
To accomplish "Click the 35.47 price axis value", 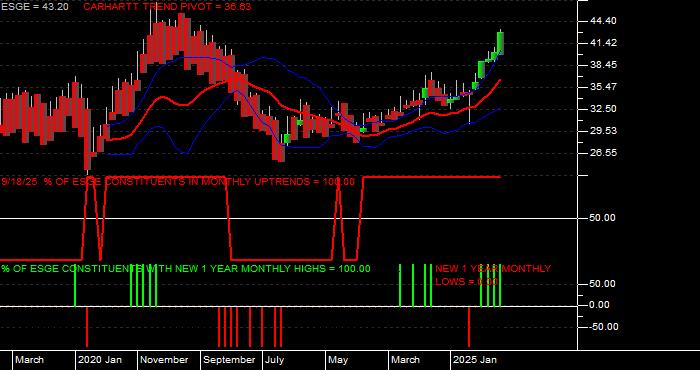I will [x=604, y=87].
